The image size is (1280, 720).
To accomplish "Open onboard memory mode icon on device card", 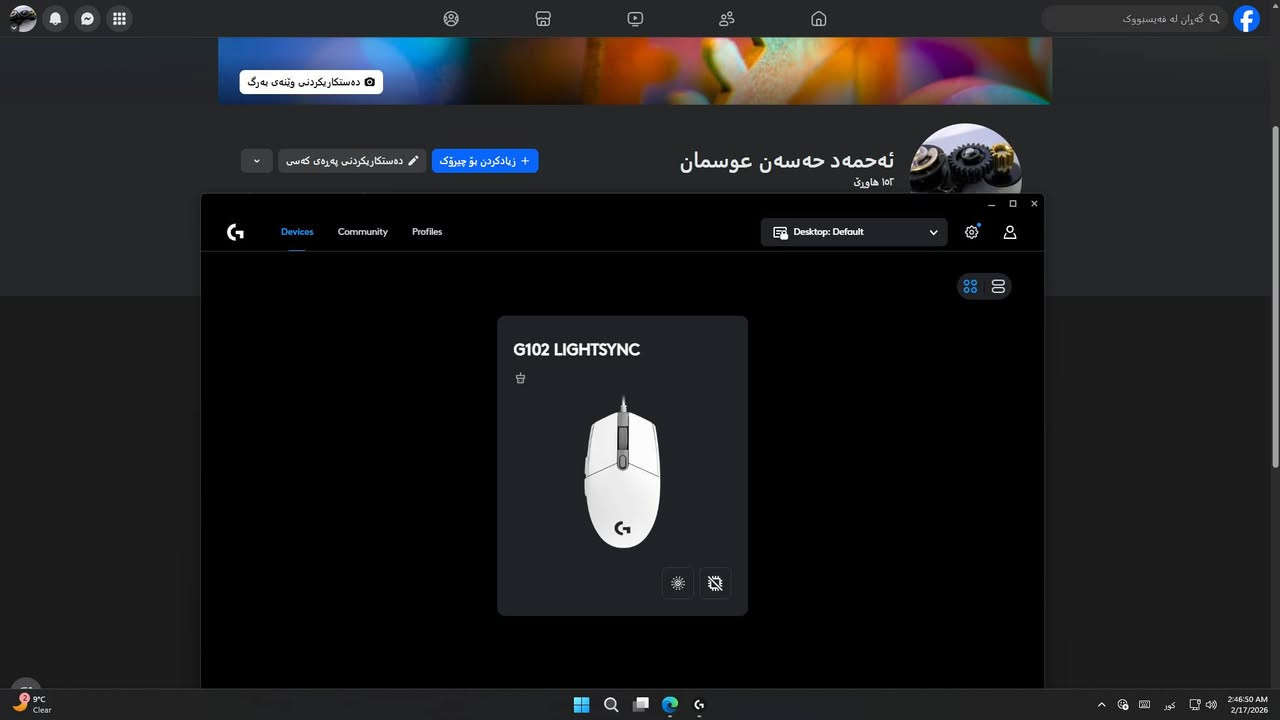I will (x=715, y=583).
